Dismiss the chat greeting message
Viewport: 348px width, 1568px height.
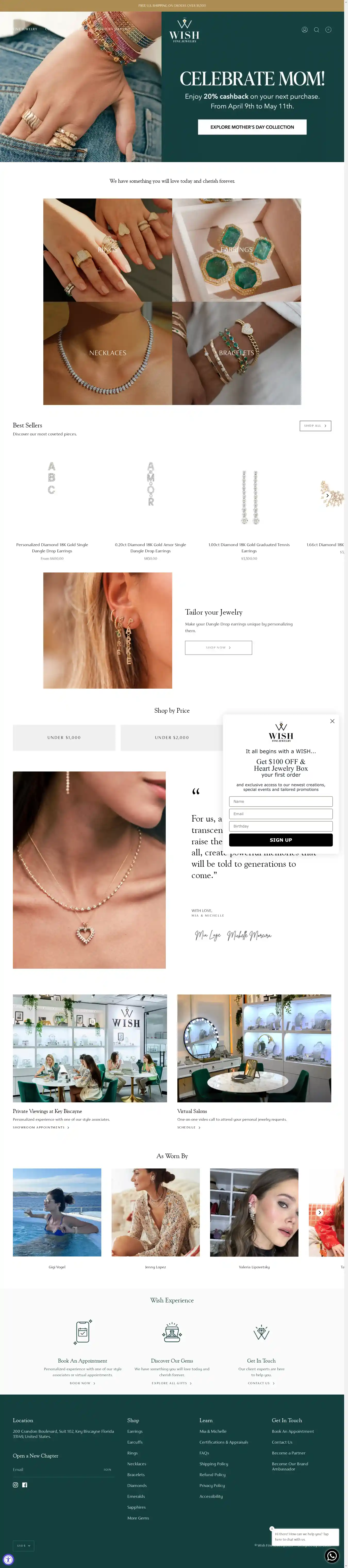point(272,1529)
